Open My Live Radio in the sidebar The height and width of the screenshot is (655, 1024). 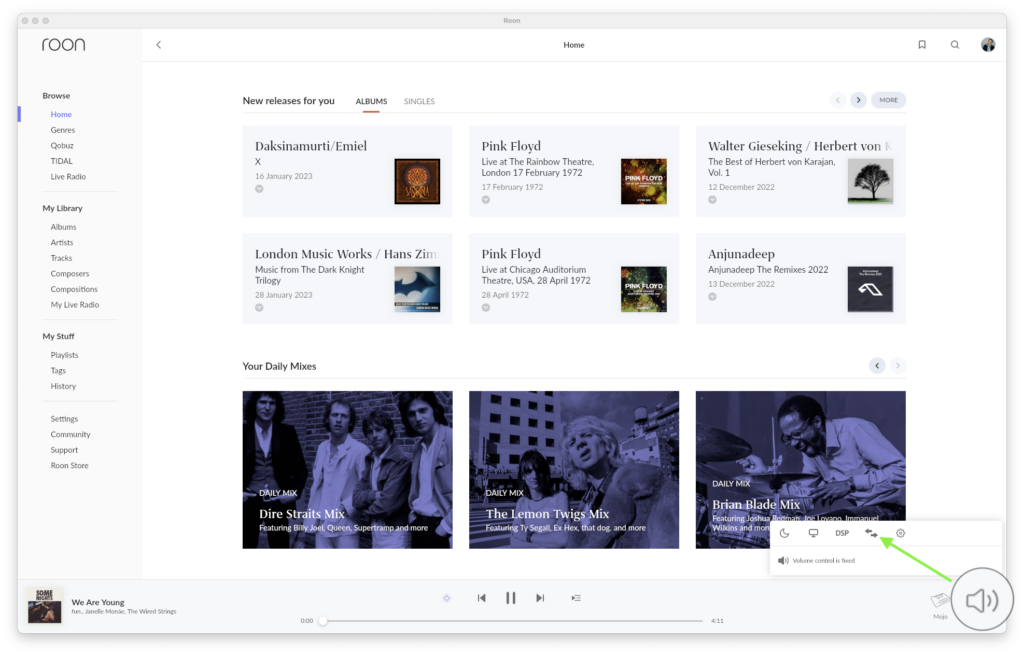[x=75, y=305]
